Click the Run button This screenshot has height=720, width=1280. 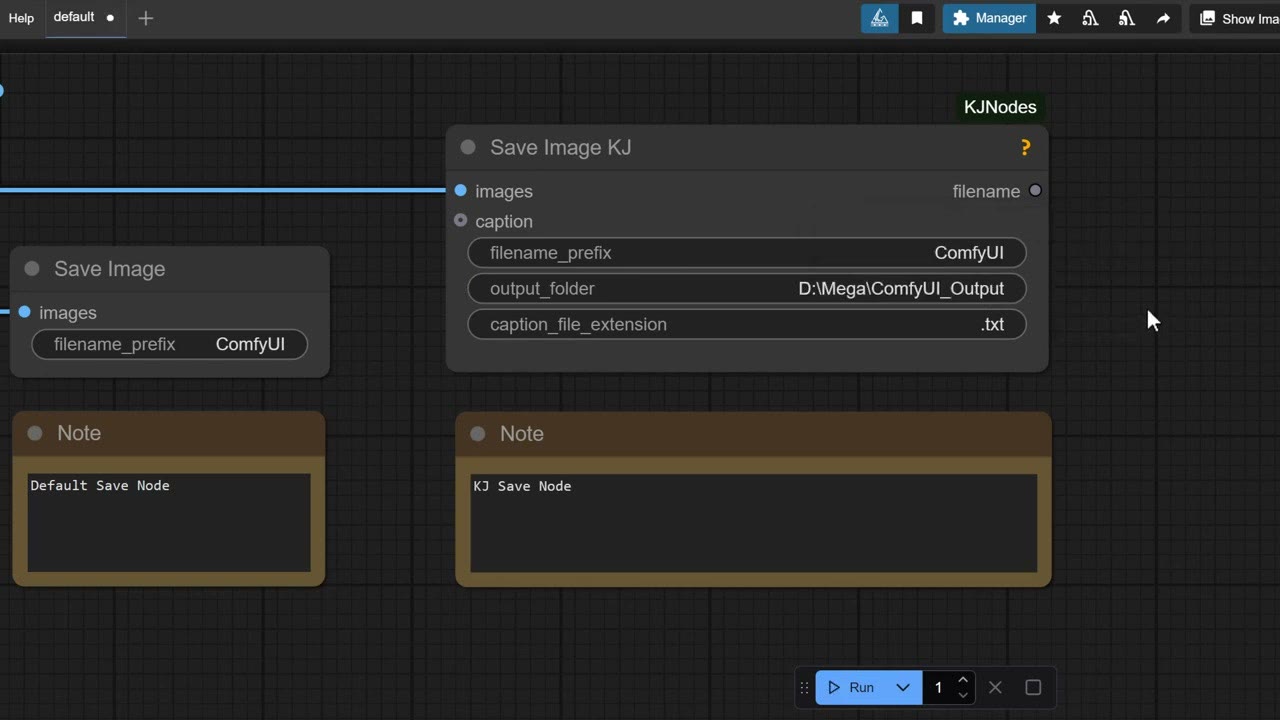pyautogui.click(x=851, y=687)
